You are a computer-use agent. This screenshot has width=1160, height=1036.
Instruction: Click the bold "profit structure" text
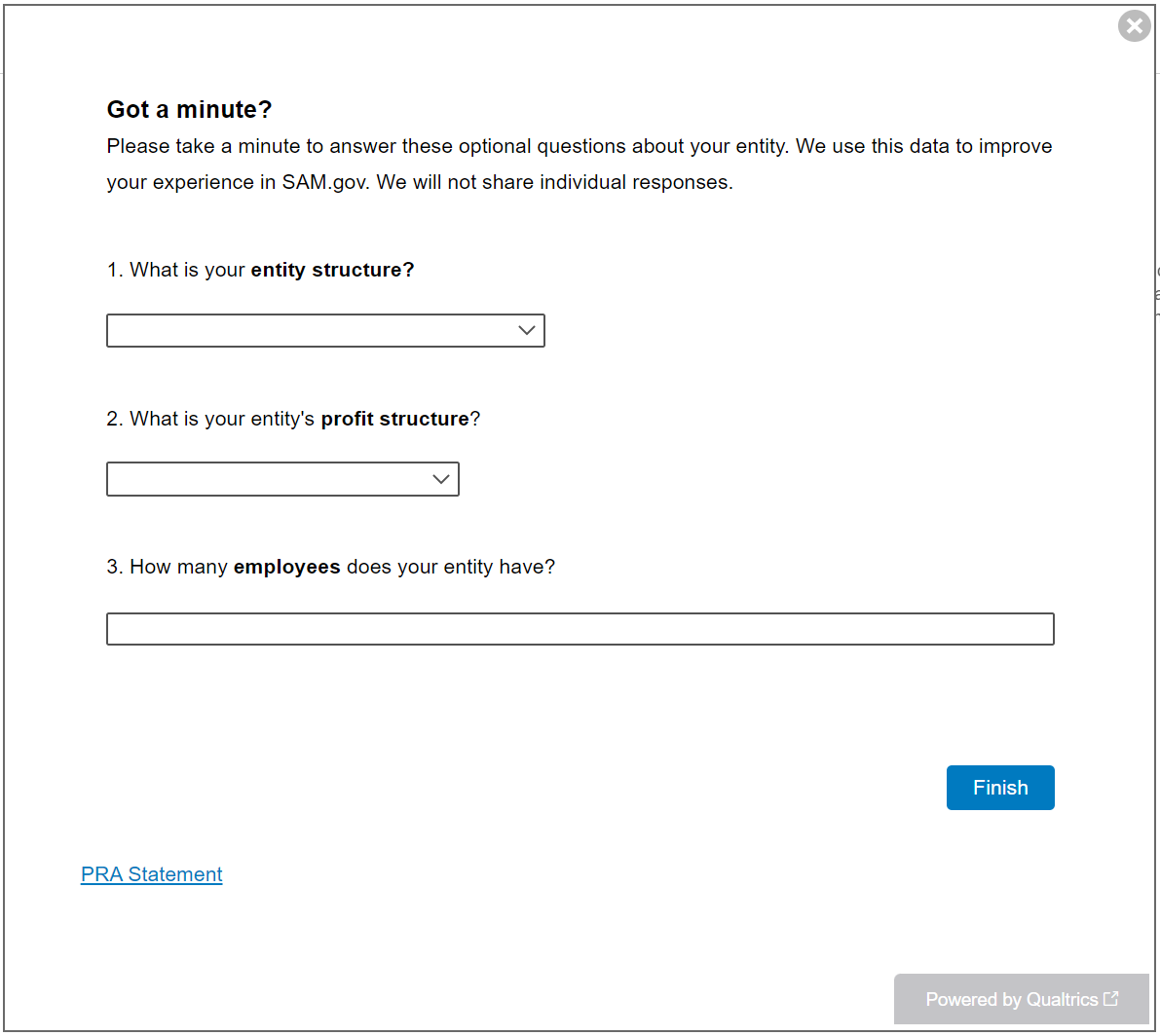pyautogui.click(x=394, y=419)
